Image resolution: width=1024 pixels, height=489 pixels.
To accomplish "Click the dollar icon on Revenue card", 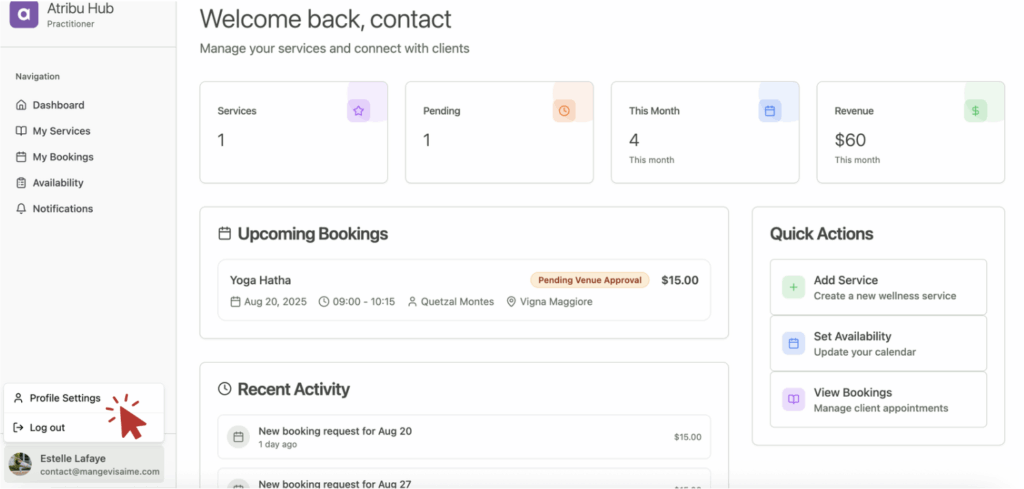I will point(975,111).
